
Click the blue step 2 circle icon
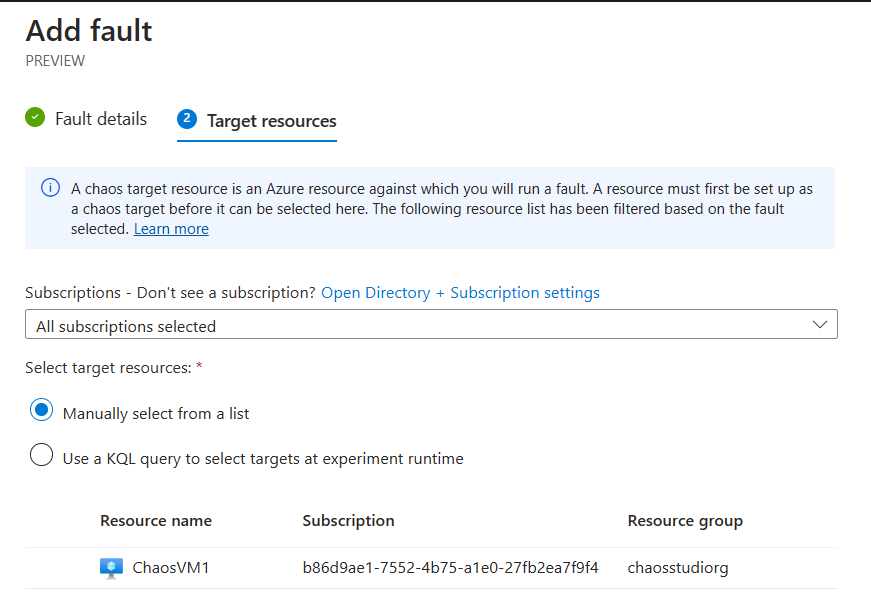click(x=186, y=119)
